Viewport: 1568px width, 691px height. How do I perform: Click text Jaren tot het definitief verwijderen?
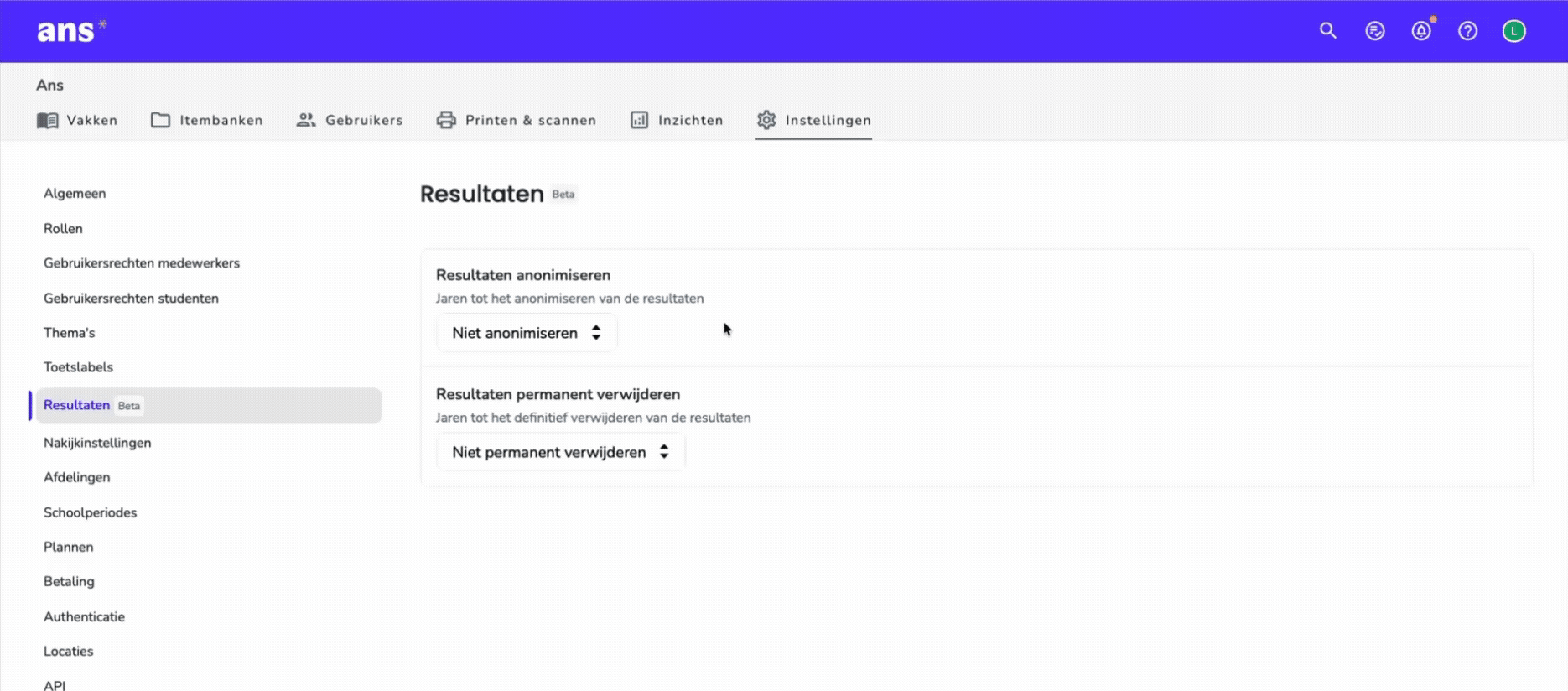[x=593, y=418]
